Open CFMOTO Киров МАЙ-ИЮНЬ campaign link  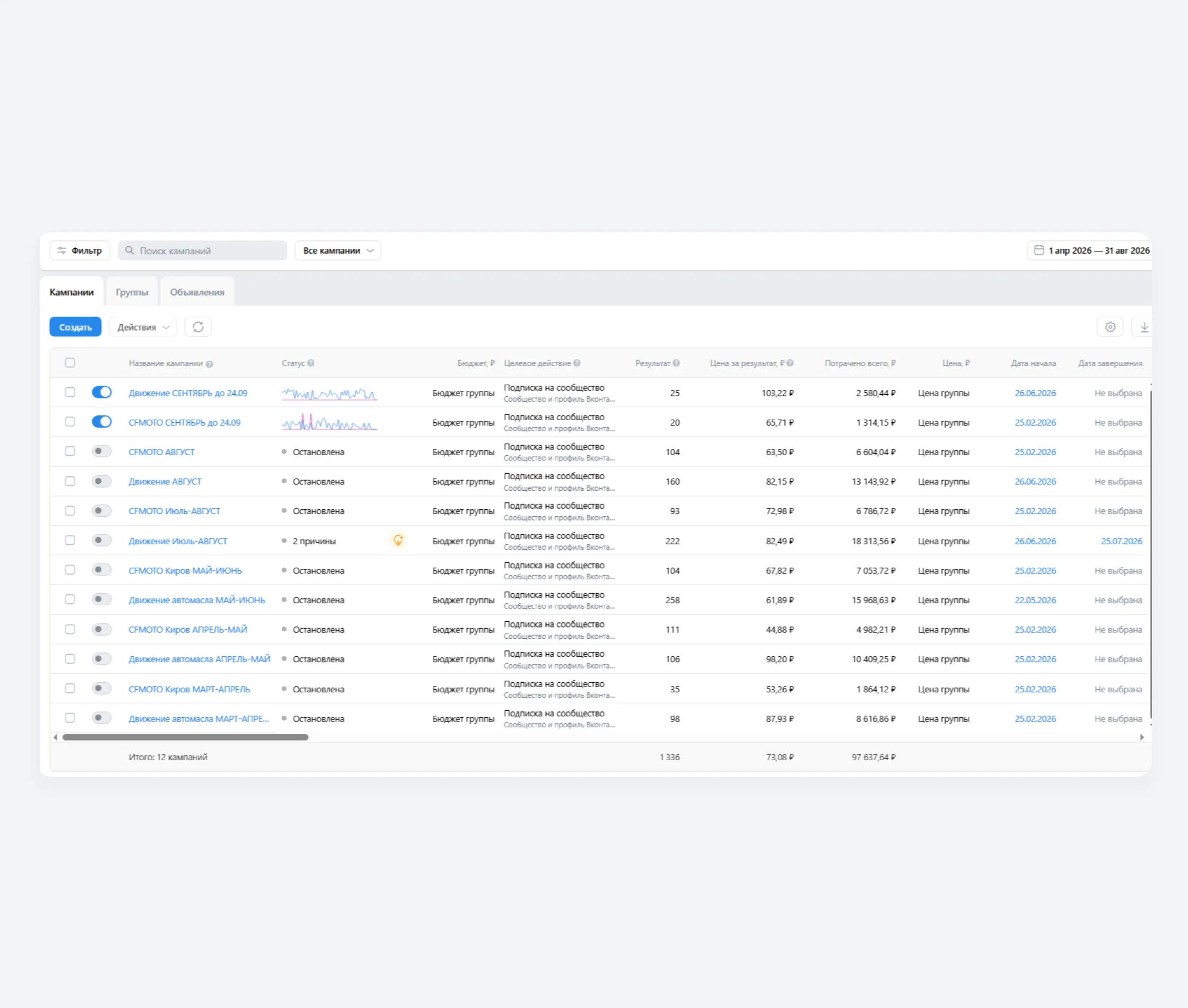tap(185, 570)
